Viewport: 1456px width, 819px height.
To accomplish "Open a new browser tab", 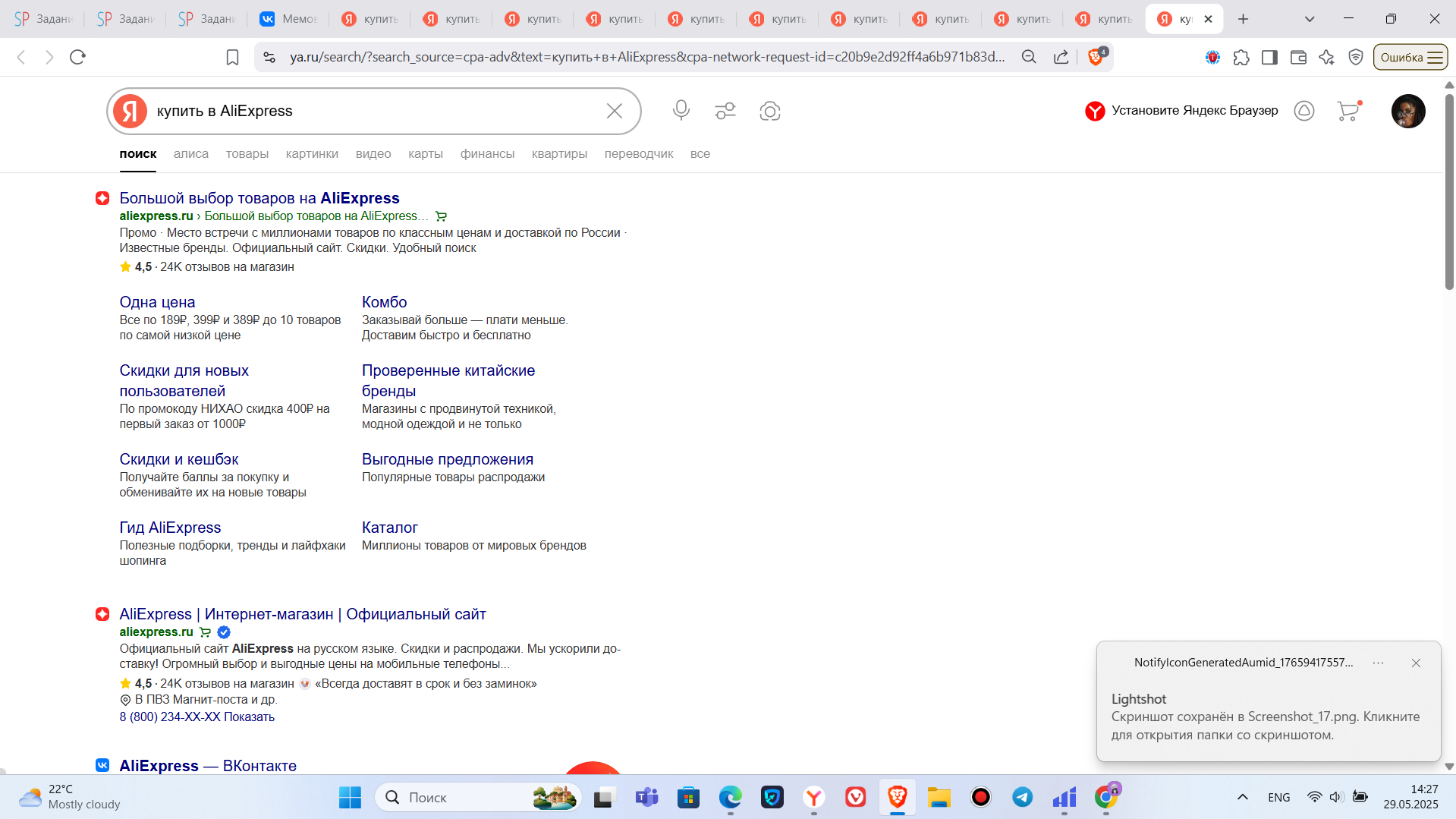I will tap(1243, 19).
